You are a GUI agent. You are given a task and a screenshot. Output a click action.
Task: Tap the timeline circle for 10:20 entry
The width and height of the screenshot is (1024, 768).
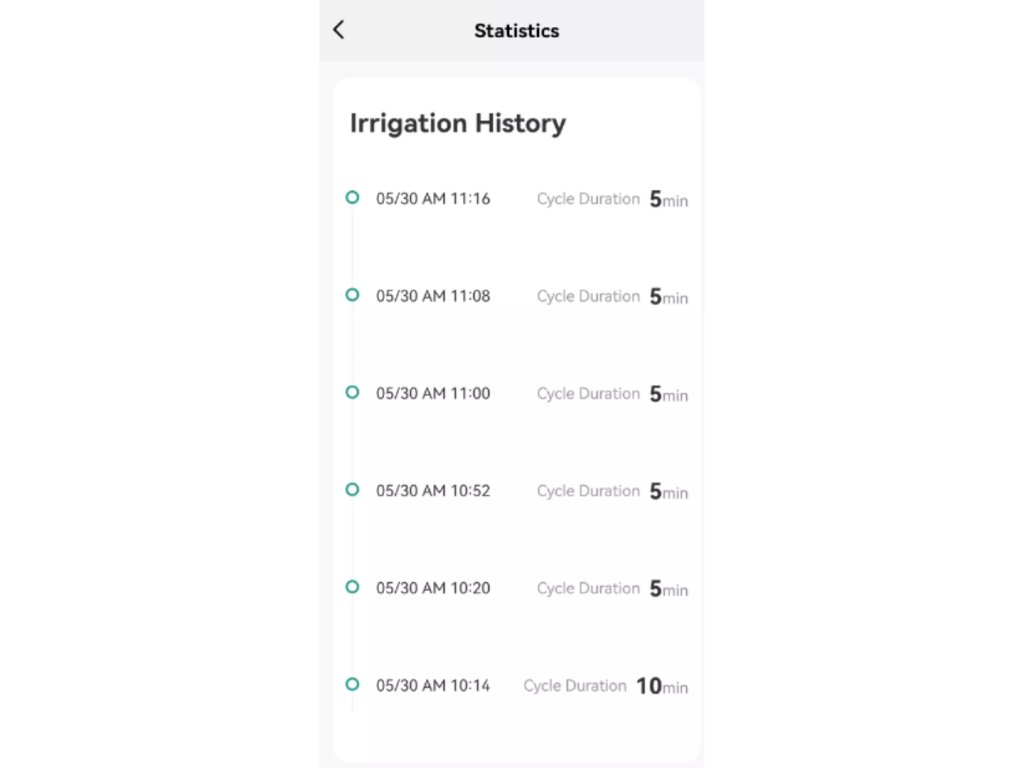[x=352, y=587]
